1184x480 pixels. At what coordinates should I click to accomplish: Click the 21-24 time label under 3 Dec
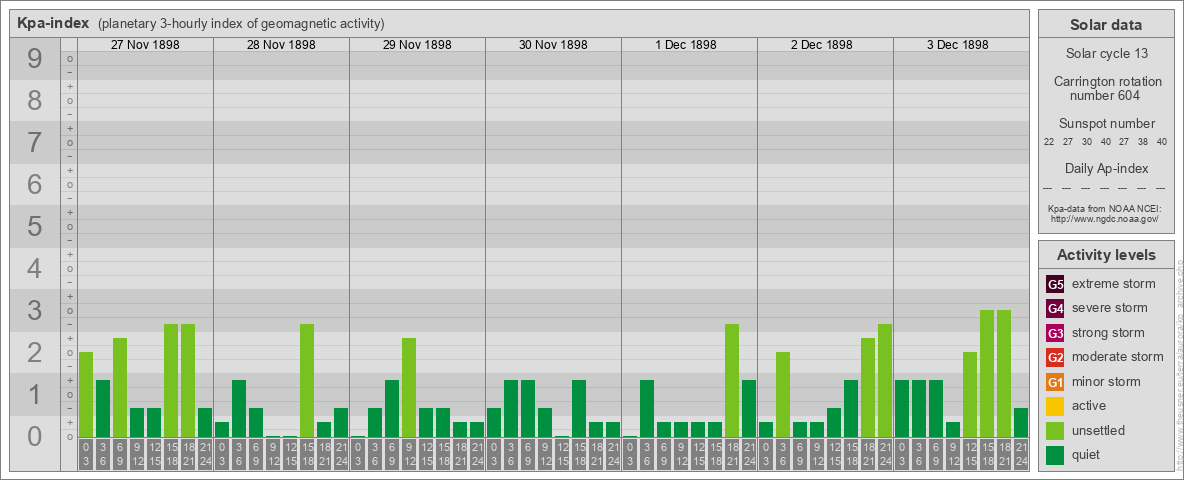1021,454
